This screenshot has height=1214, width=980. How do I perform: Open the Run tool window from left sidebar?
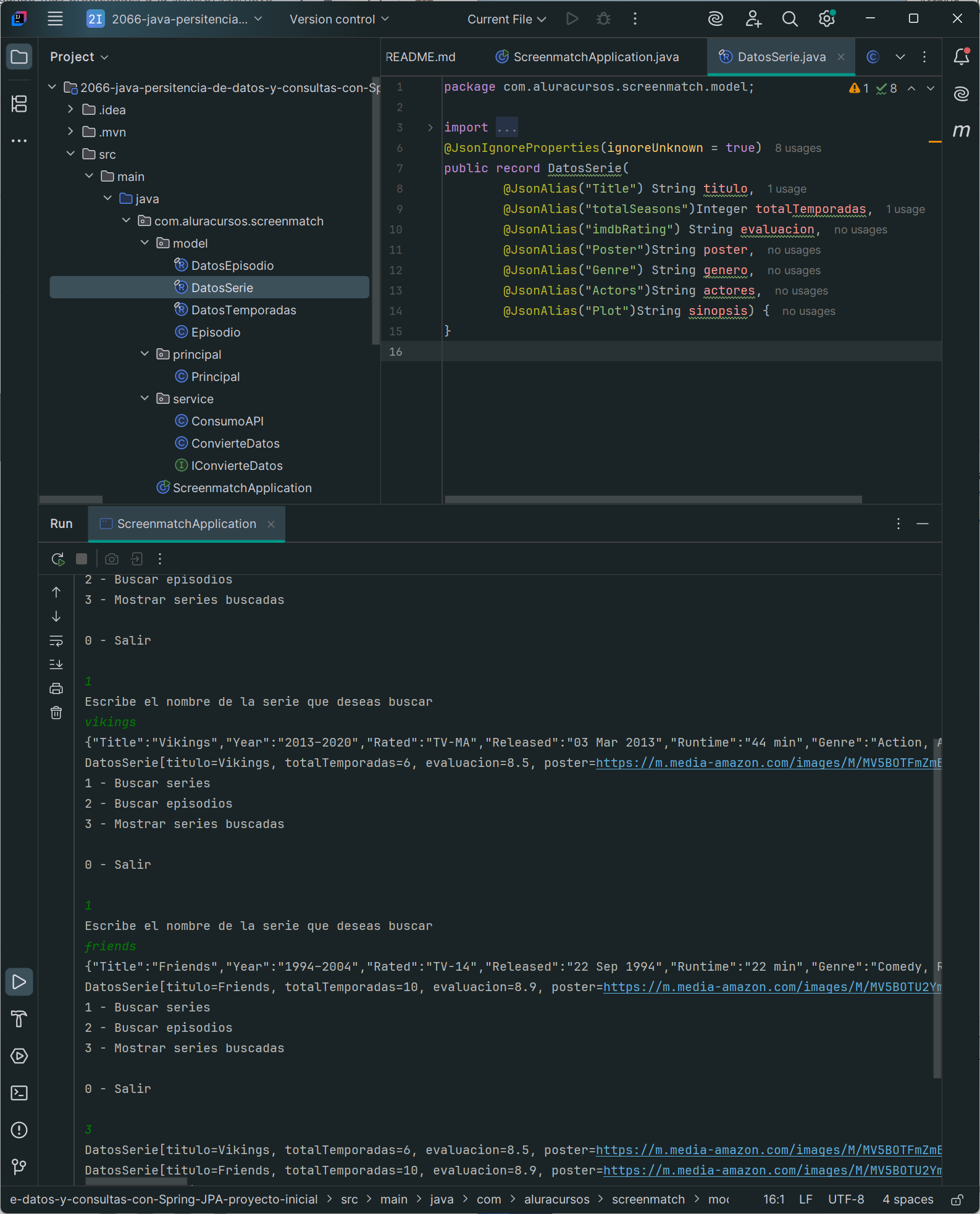(x=19, y=982)
